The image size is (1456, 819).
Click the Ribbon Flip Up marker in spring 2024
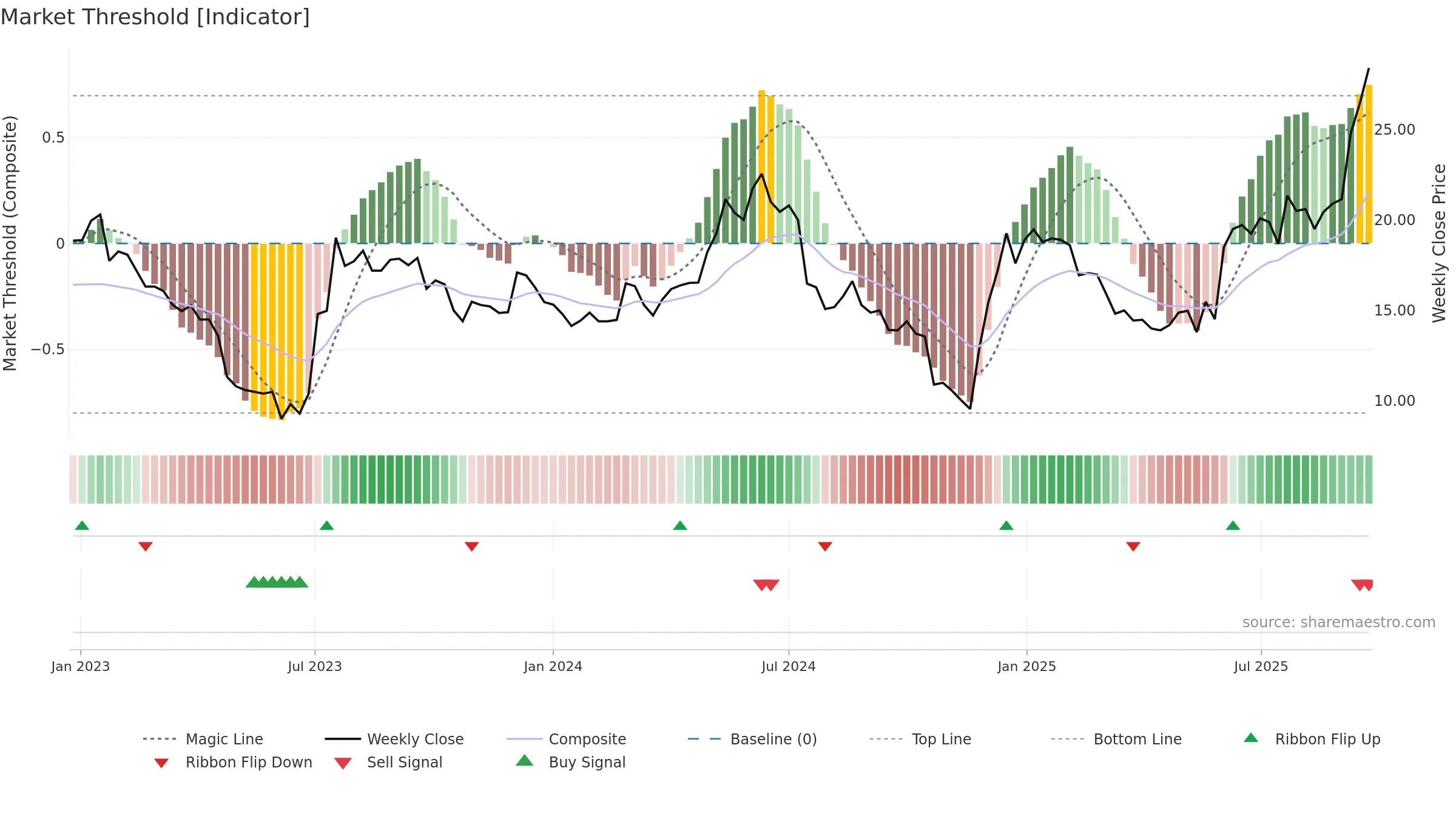point(680,525)
